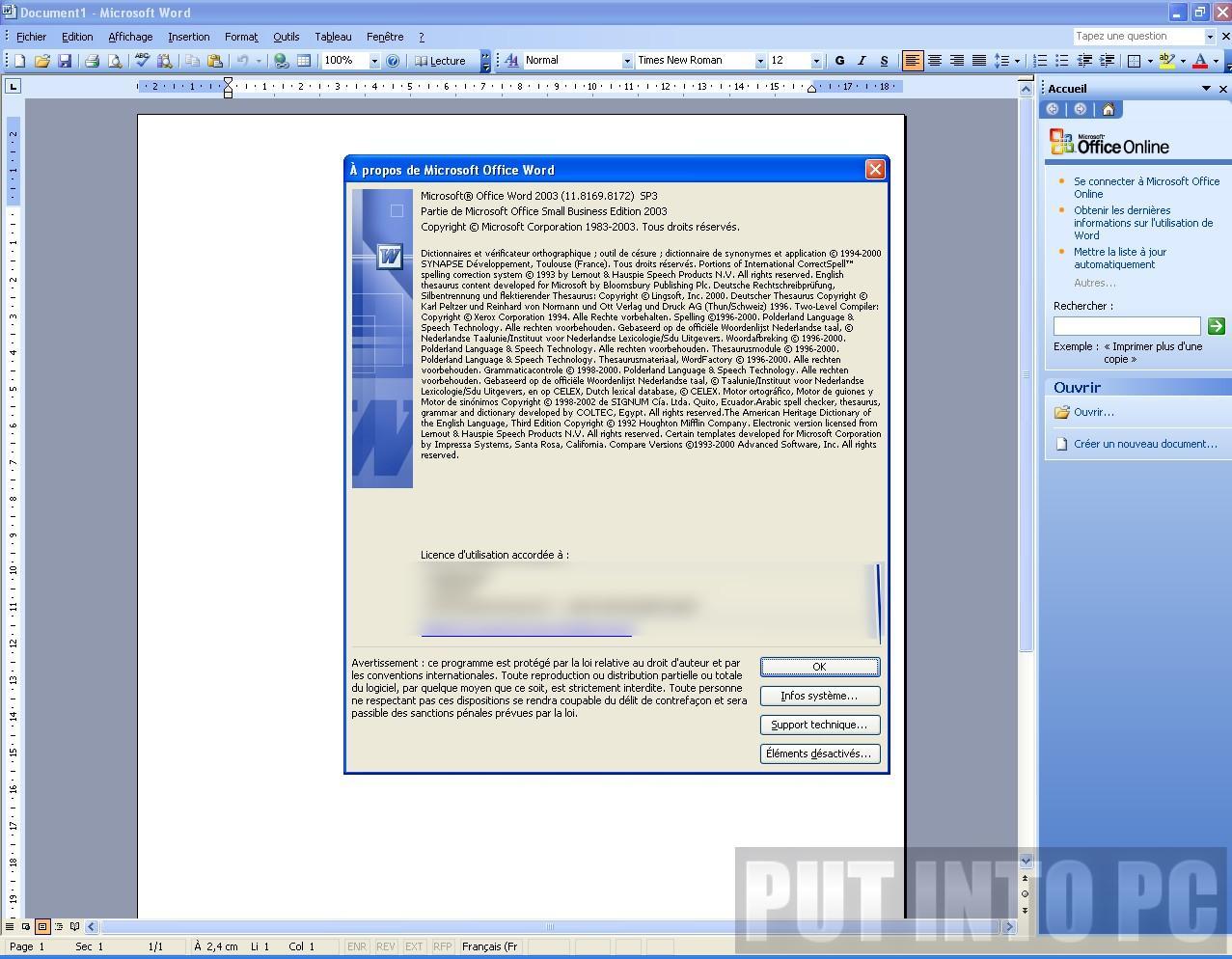Screen dimensions: 1232x959
Task: Click the Copy toolbar icon
Action: click(193, 61)
